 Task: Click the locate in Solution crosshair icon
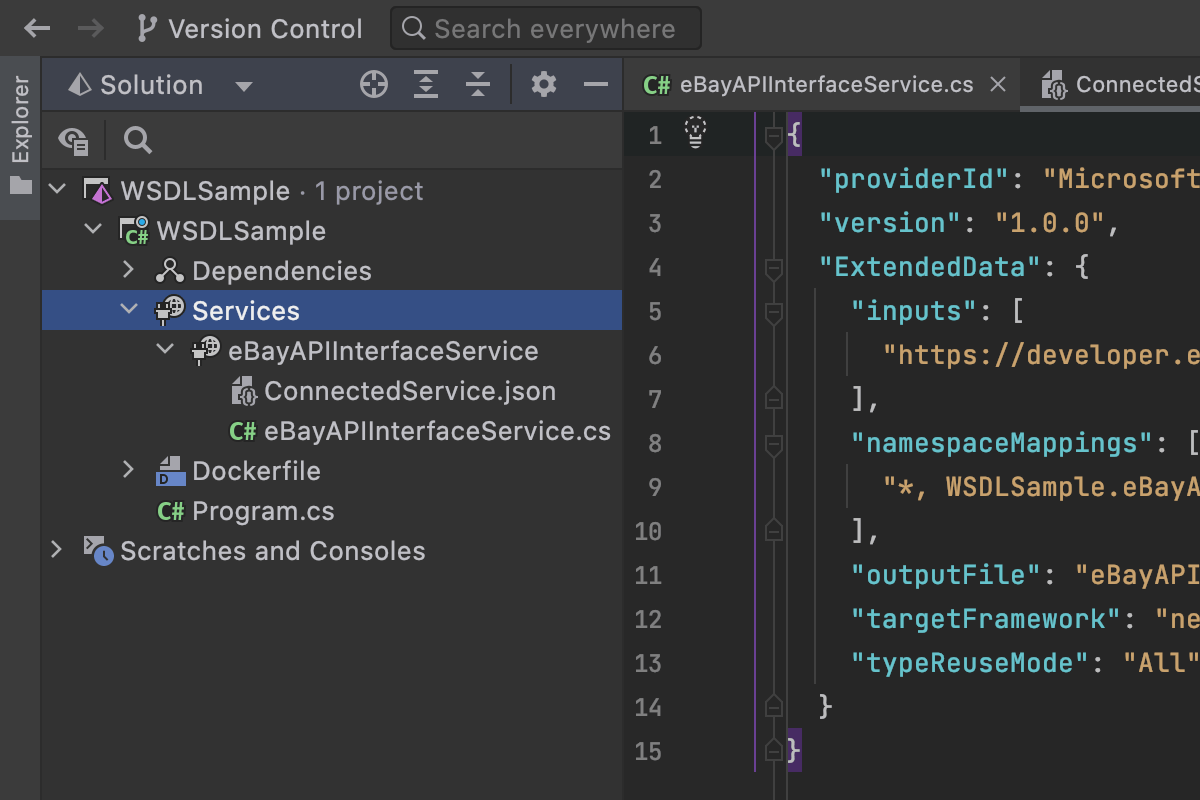click(374, 85)
